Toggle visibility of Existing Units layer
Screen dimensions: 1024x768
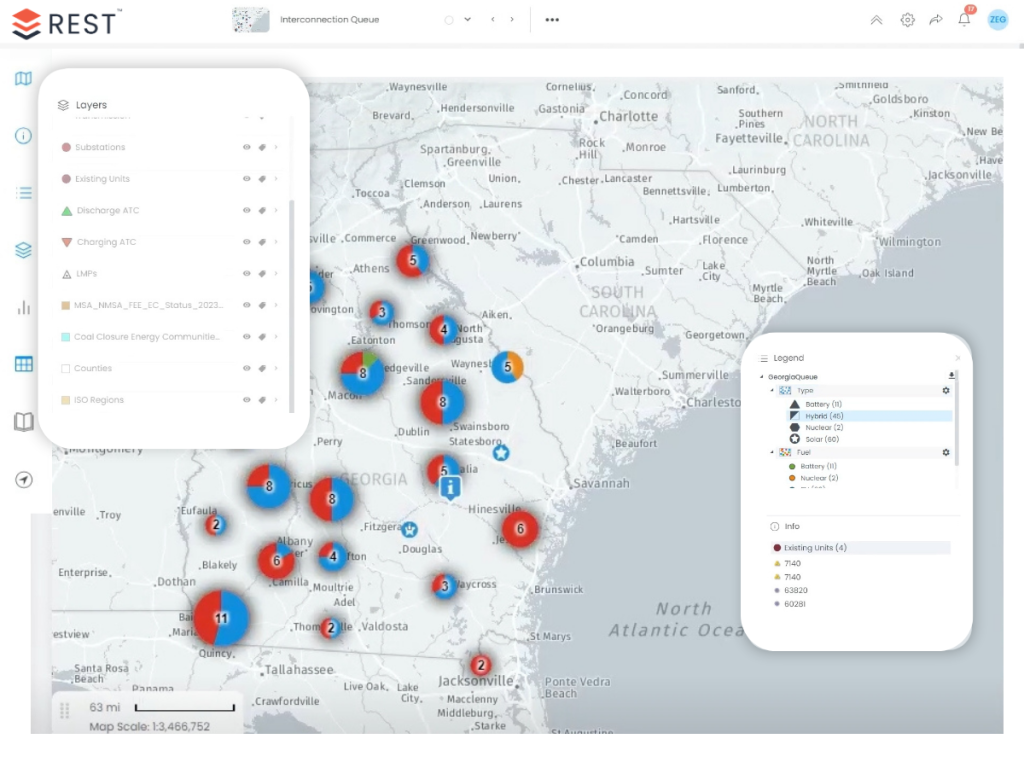[247, 179]
